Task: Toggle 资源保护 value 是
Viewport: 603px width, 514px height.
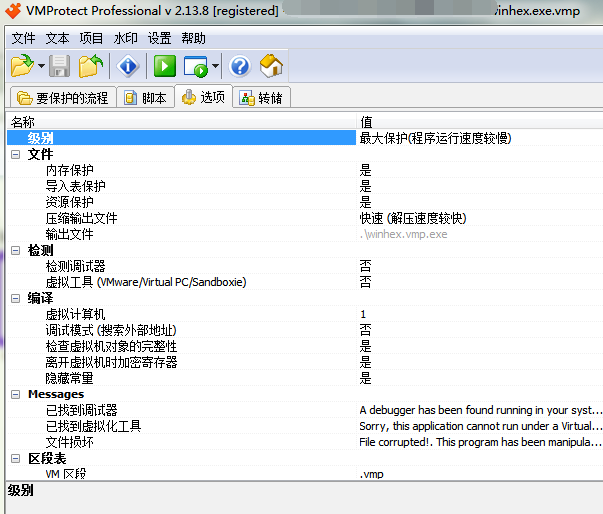Action: (365, 202)
